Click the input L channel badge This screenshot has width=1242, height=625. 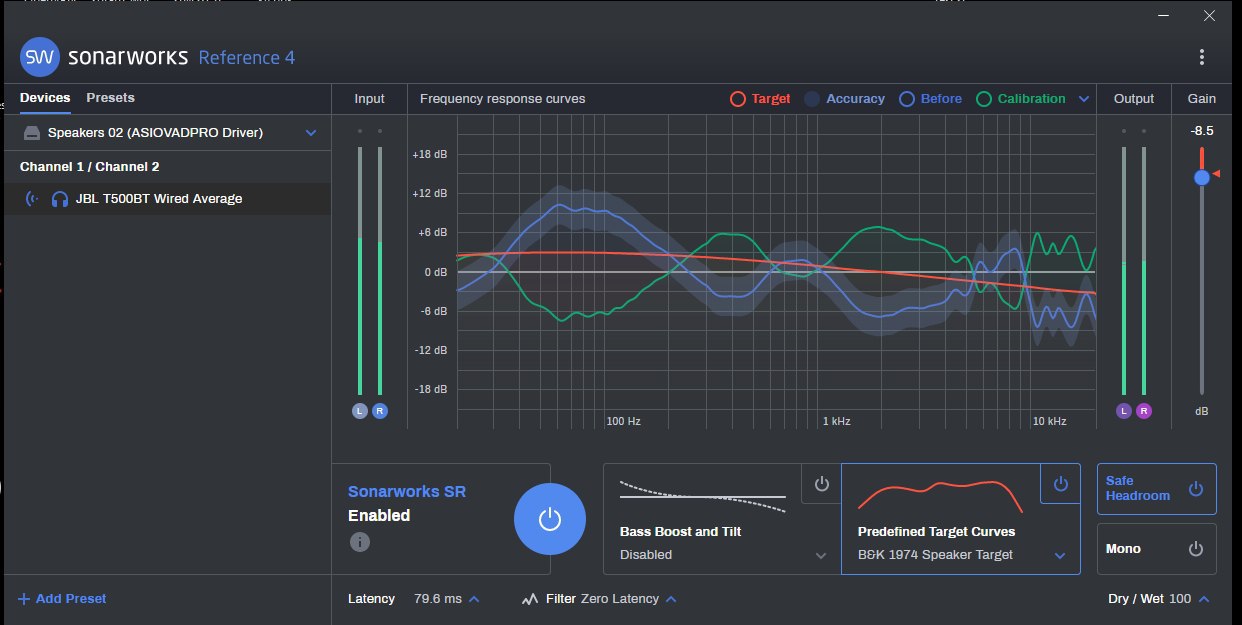(x=360, y=411)
